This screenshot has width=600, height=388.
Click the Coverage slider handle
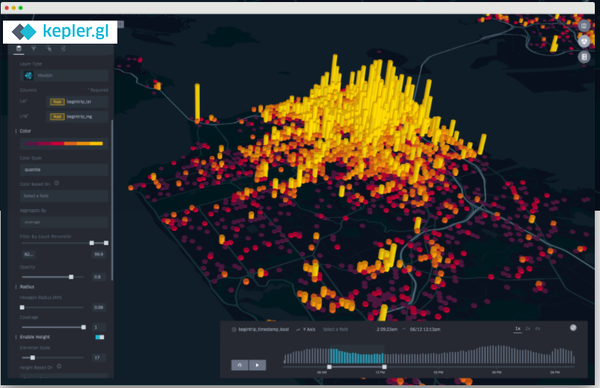click(83, 327)
